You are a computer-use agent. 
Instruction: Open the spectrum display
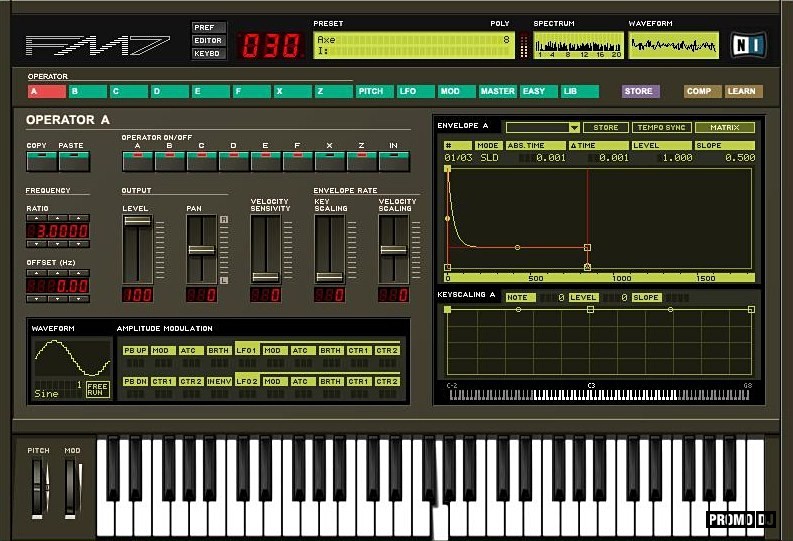coord(578,45)
